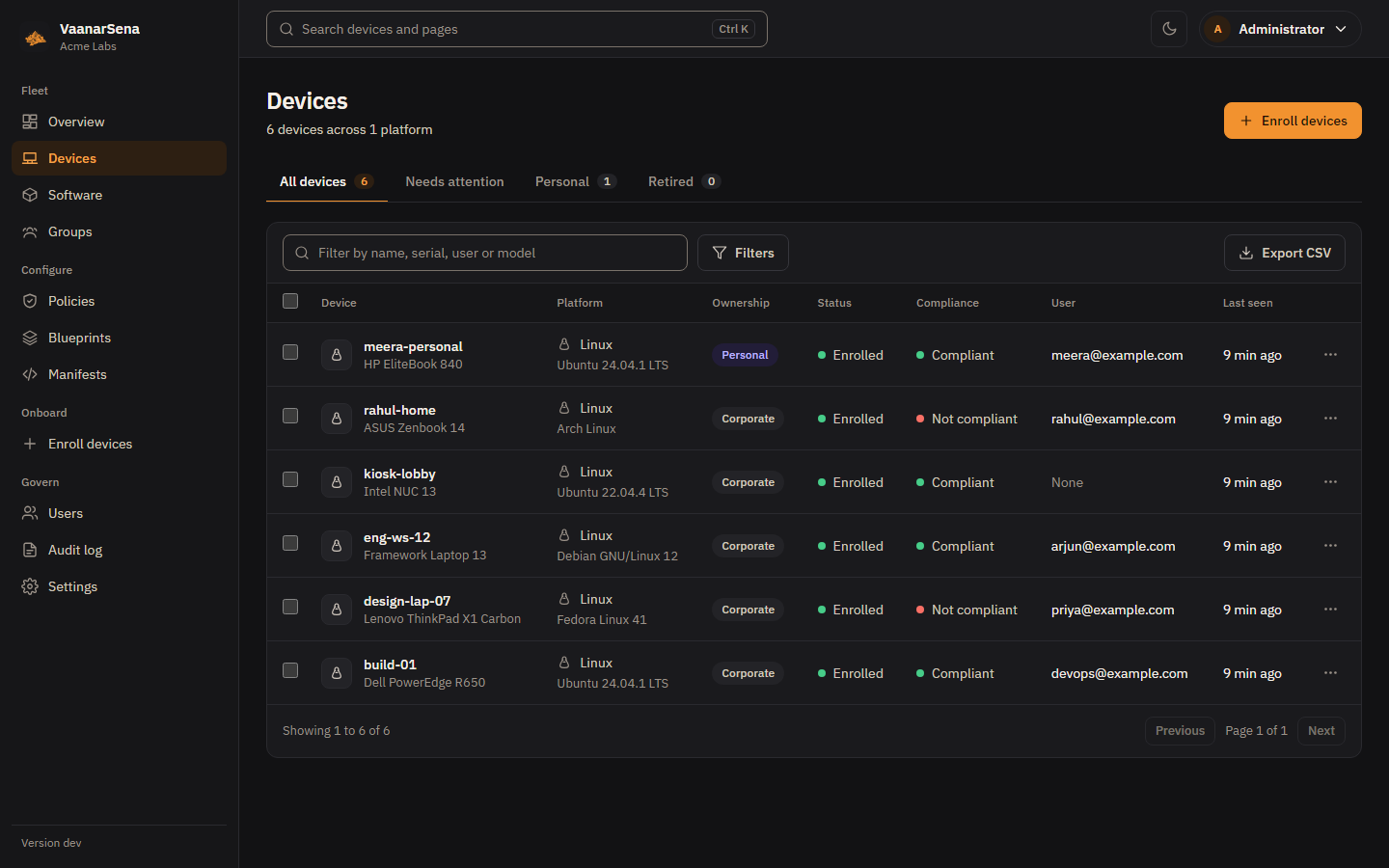This screenshot has height=868, width=1389.
Task: Open the Groups page in the sidebar
Action: (x=119, y=231)
